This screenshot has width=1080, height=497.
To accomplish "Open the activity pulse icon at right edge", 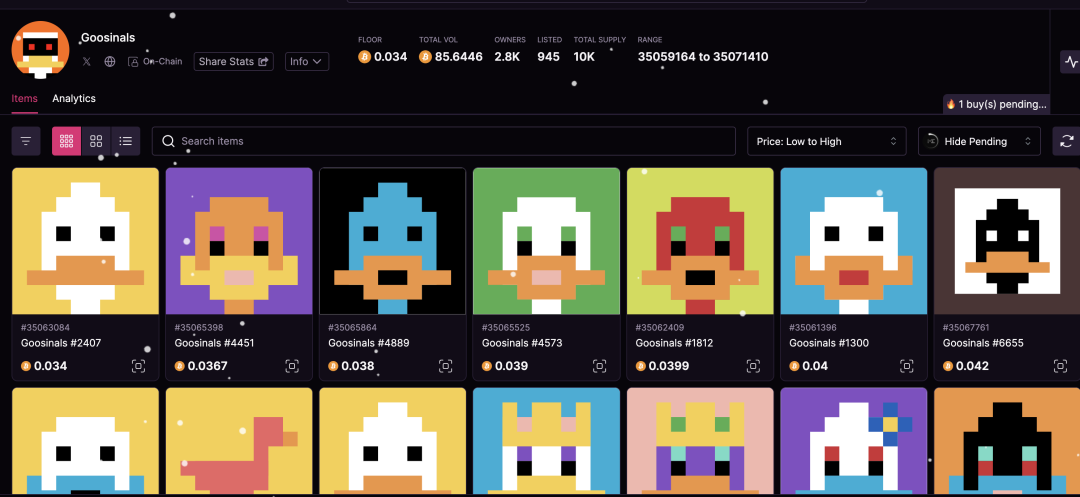I will tap(1070, 61).
